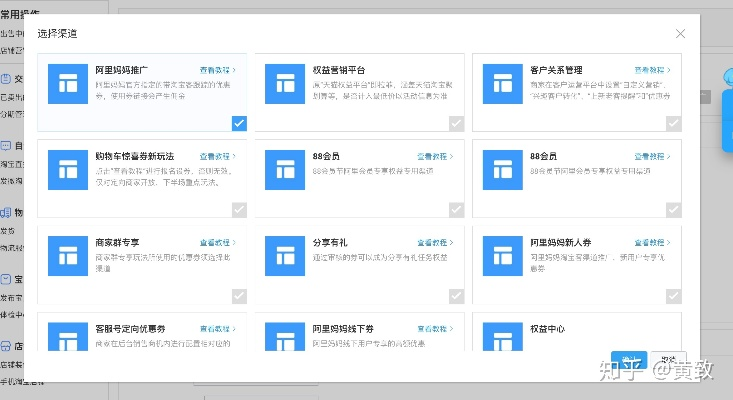Uncheck the 阿里妈妈推广 channel checkbox
The height and width of the screenshot is (400, 733).
click(x=239, y=123)
